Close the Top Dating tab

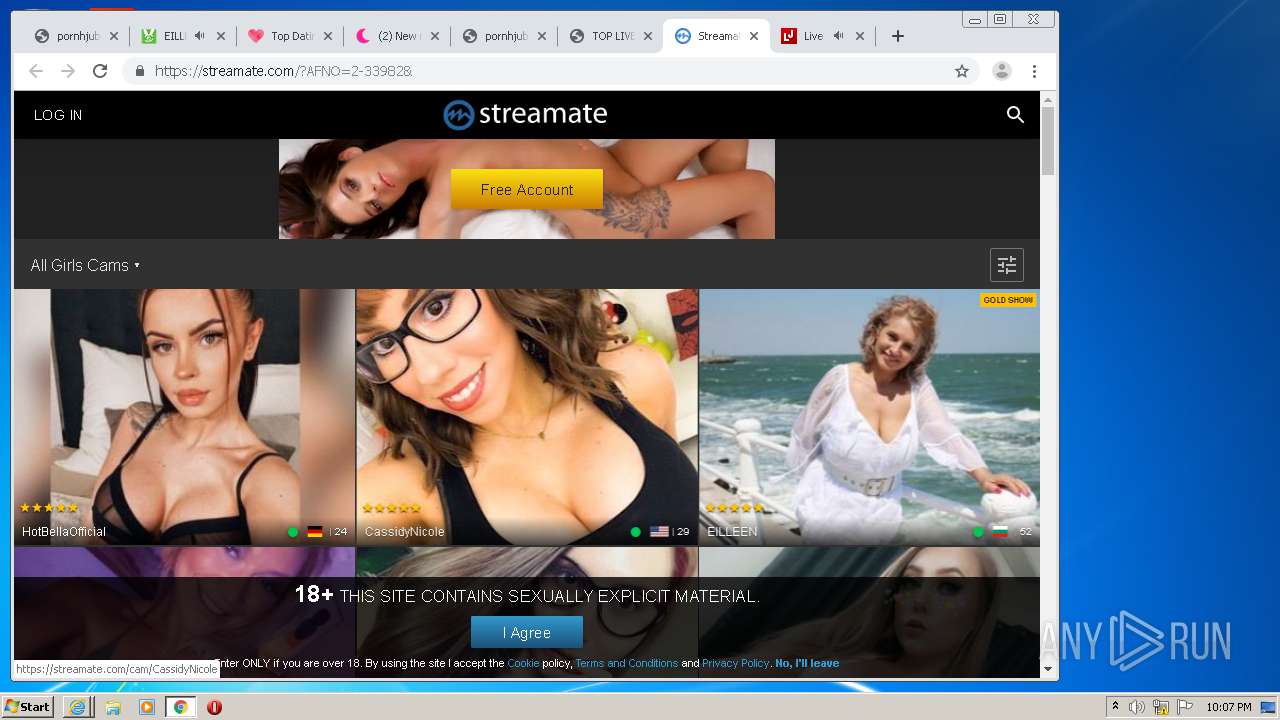(x=328, y=36)
